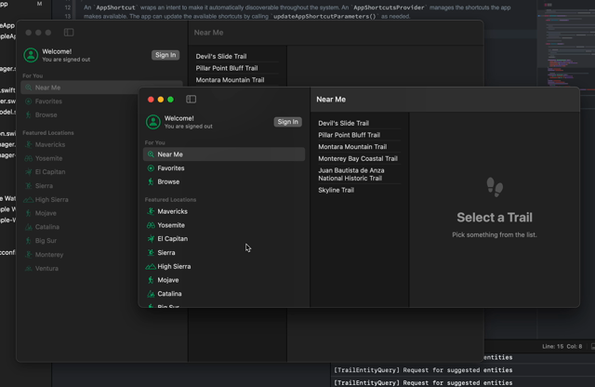Choose Monterey Bay Coastal Trail
This screenshot has height=387, width=595.
point(359,159)
